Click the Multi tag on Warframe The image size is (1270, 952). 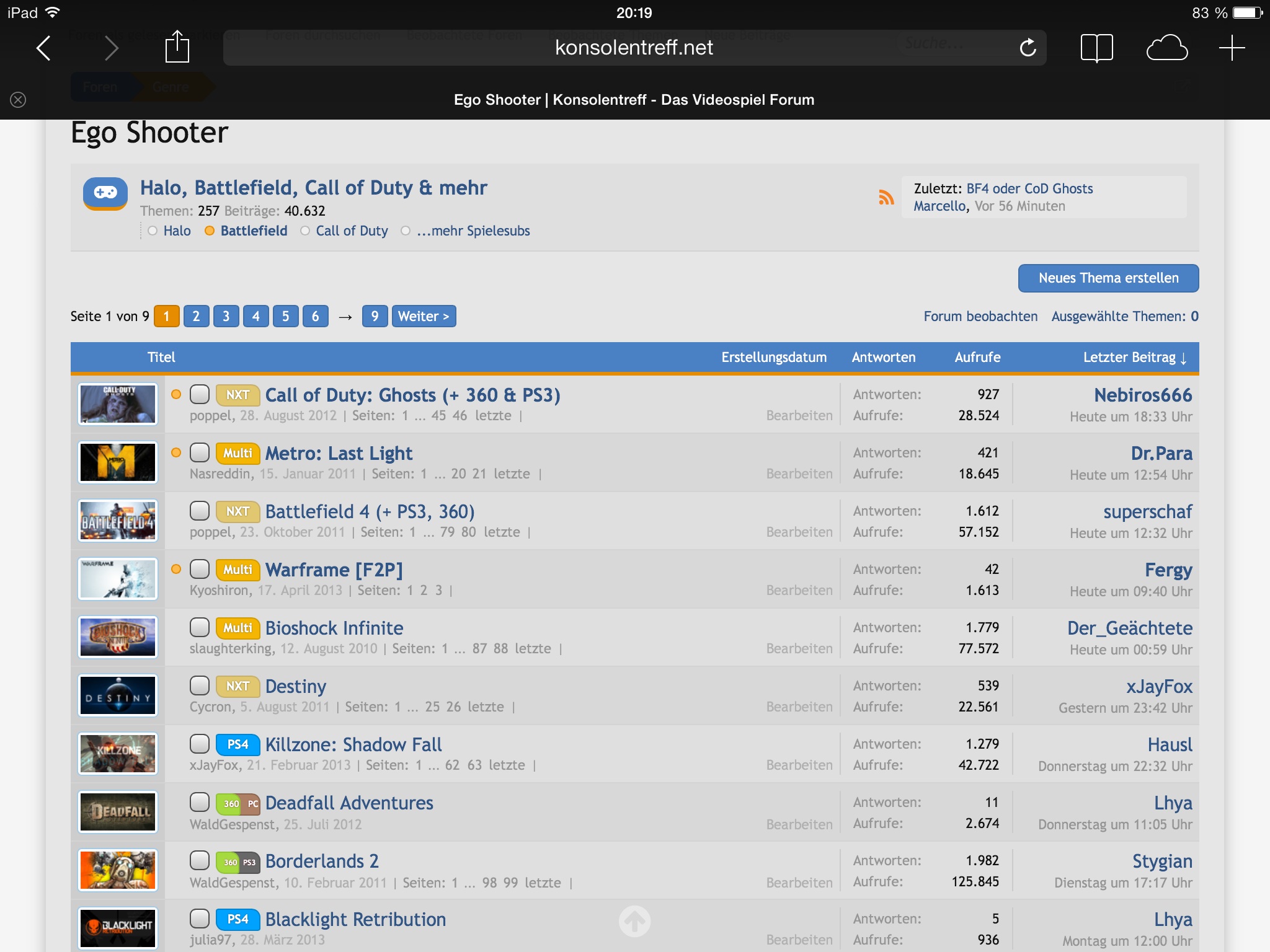point(238,570)
